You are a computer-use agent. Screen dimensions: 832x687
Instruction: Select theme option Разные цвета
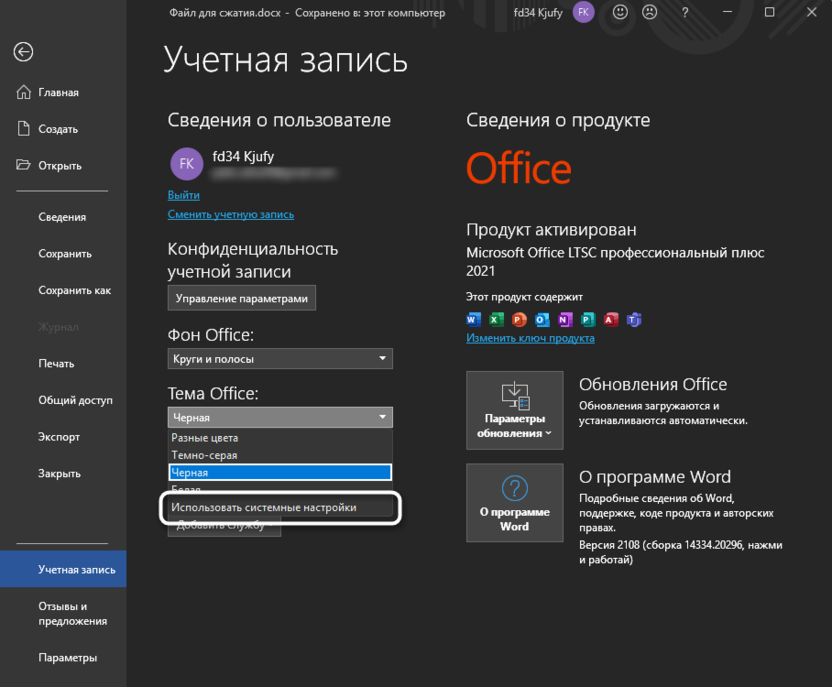(x=280, y=437)
